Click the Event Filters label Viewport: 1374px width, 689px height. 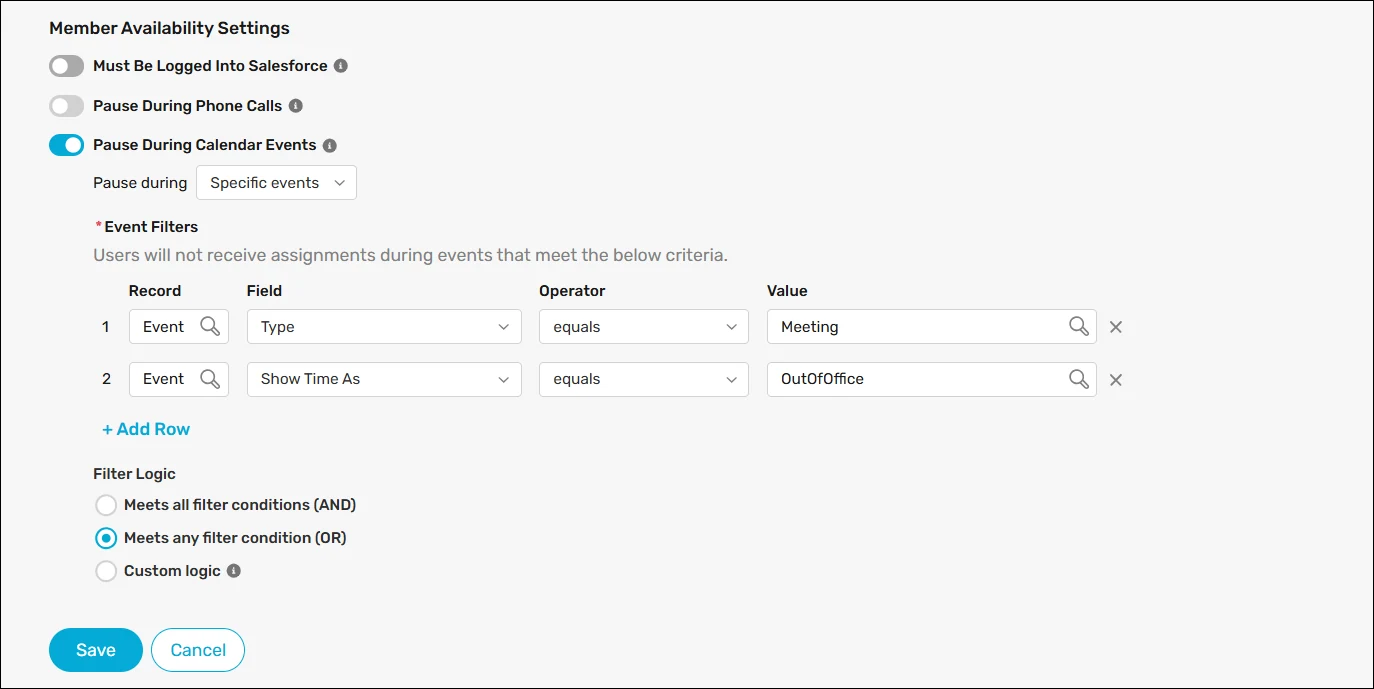coord(151,227)
